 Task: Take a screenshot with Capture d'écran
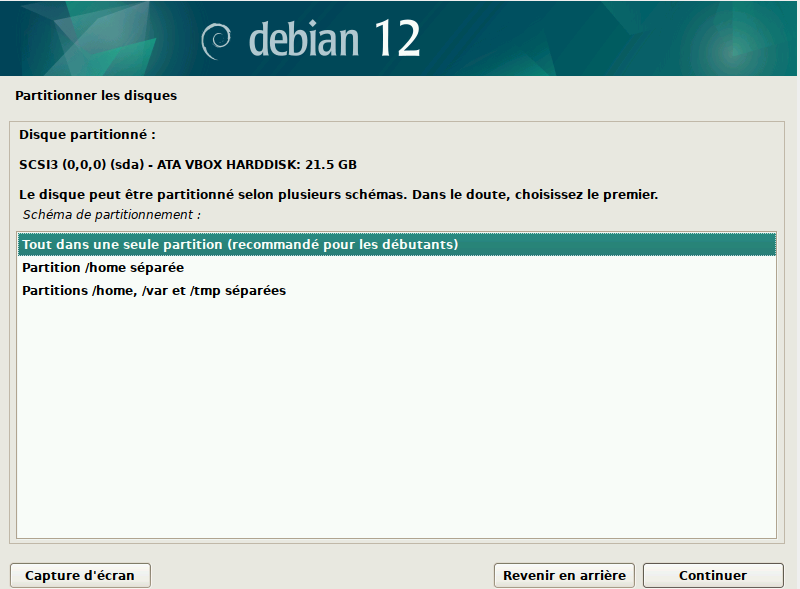pos(79,575)
